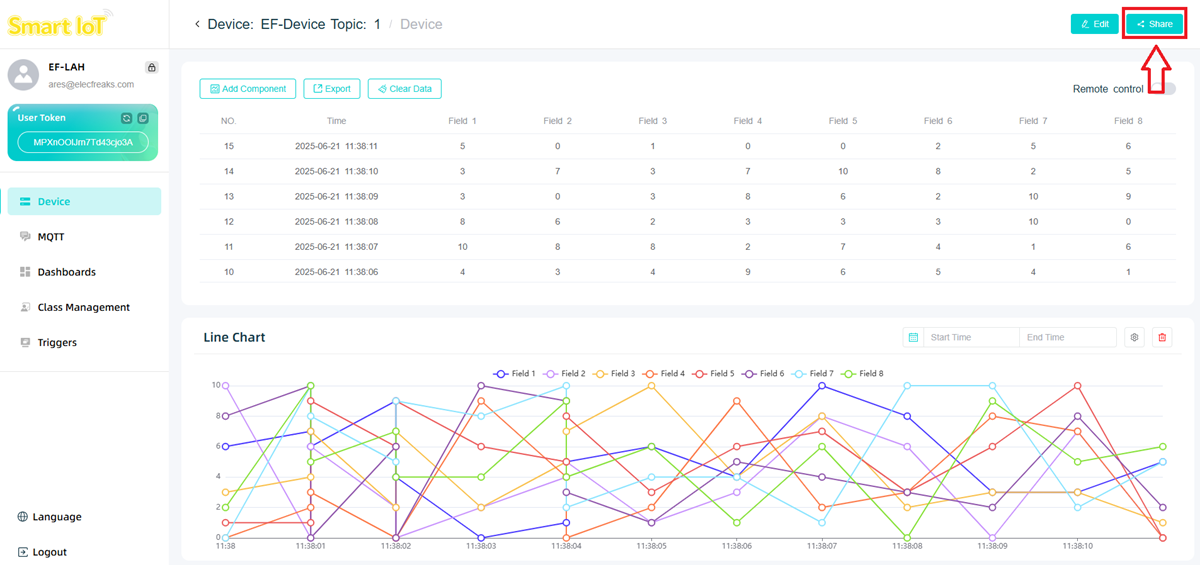Open the MQTT section
The image size is (1200, 565).
coord(50,237)
